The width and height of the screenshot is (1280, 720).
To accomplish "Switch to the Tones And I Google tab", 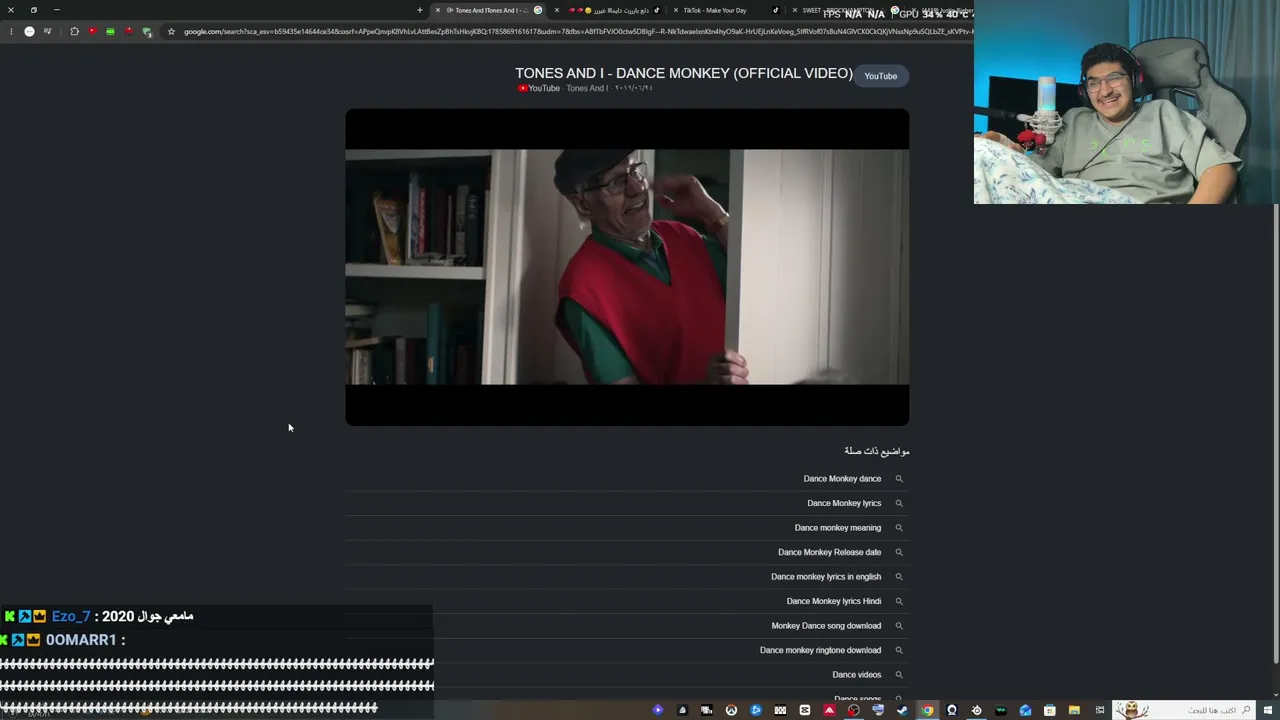I will tap(488, 10).
